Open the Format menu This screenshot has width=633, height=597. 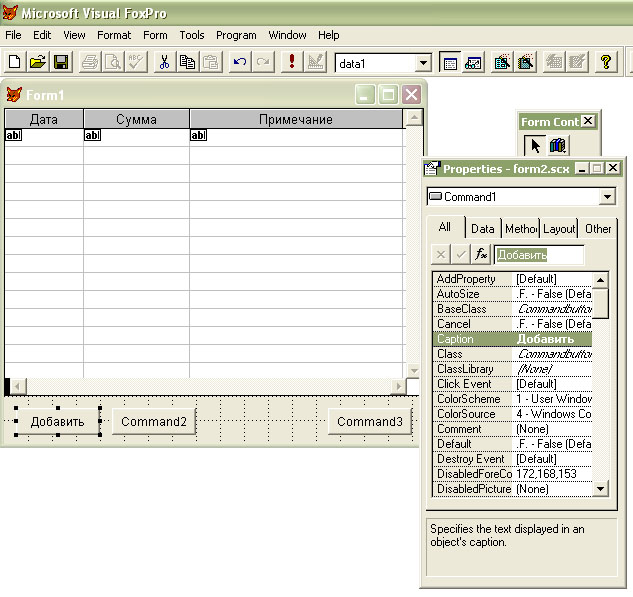(x=114, y=35)
